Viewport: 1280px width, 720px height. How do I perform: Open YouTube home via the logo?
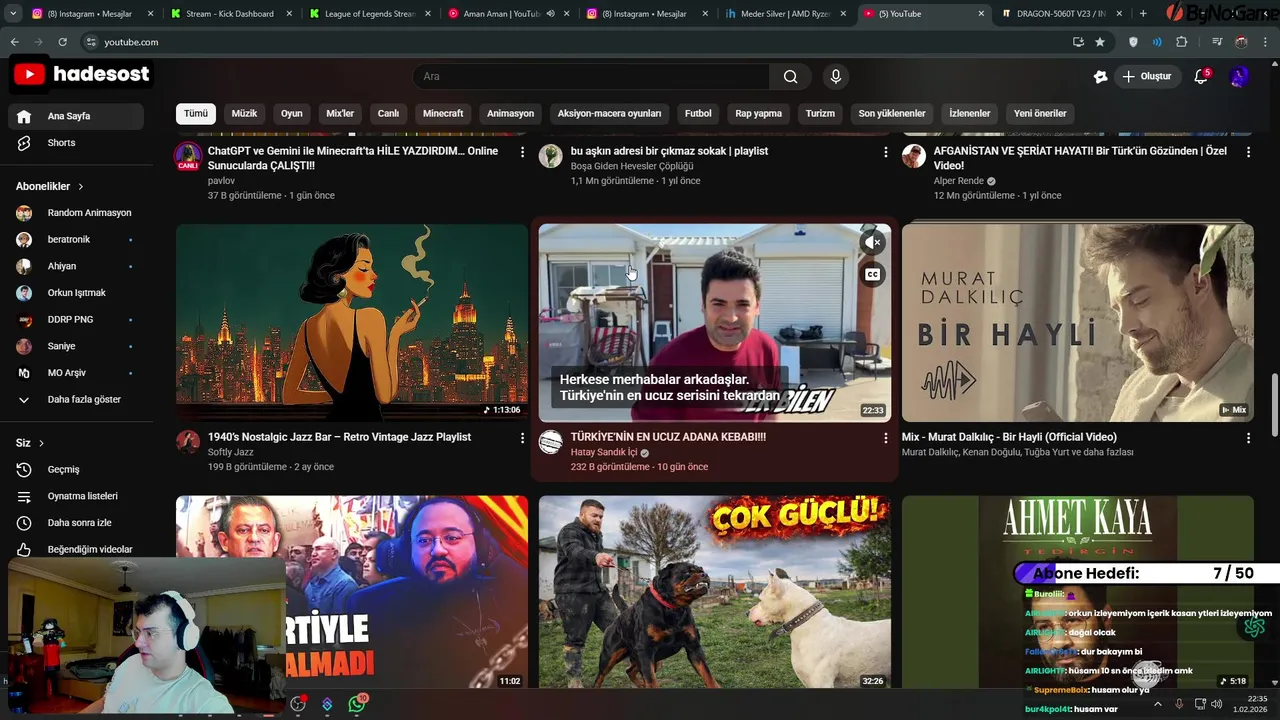tap(83, 74)
